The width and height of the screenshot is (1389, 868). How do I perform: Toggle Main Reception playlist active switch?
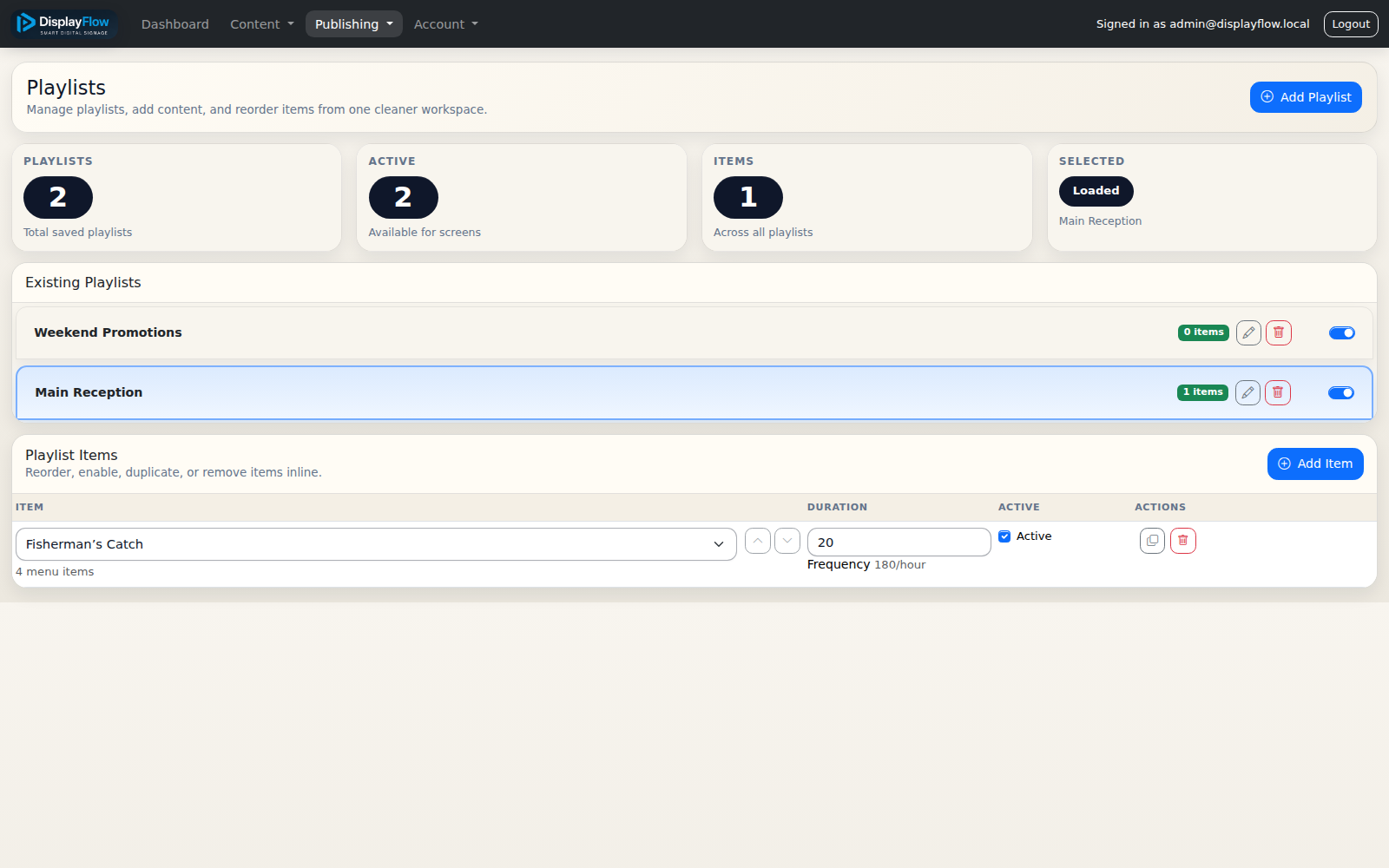tap(1341, 392)
